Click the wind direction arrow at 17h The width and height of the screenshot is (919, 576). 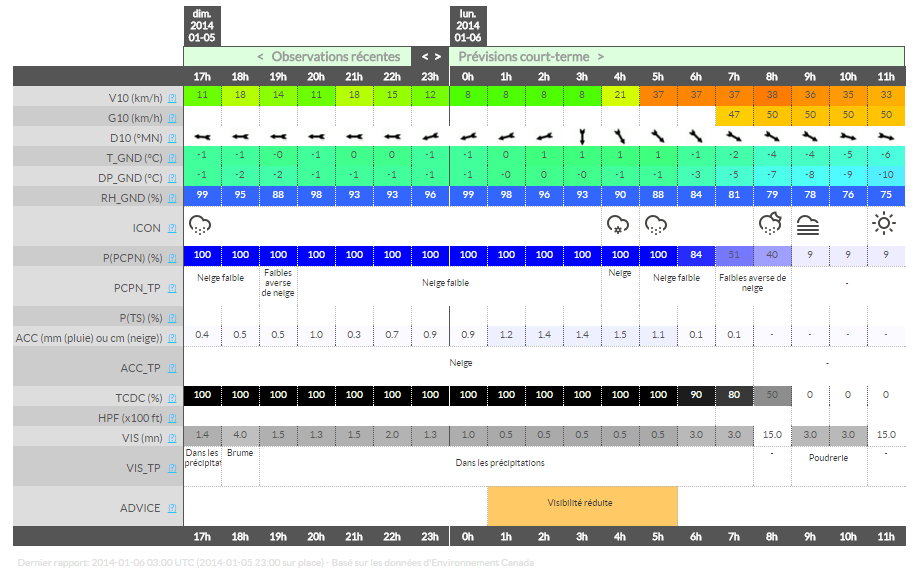click(202, 137)
